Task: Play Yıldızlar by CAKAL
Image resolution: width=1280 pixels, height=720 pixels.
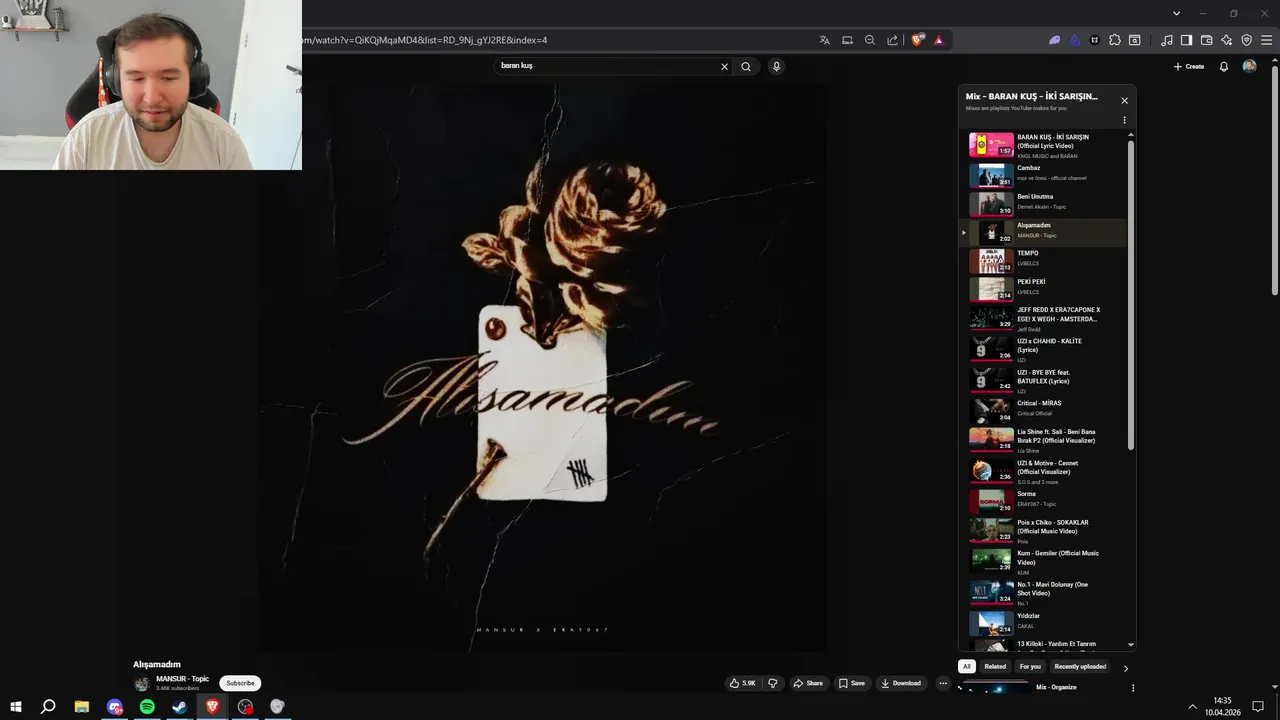Action: [1043, 622]
